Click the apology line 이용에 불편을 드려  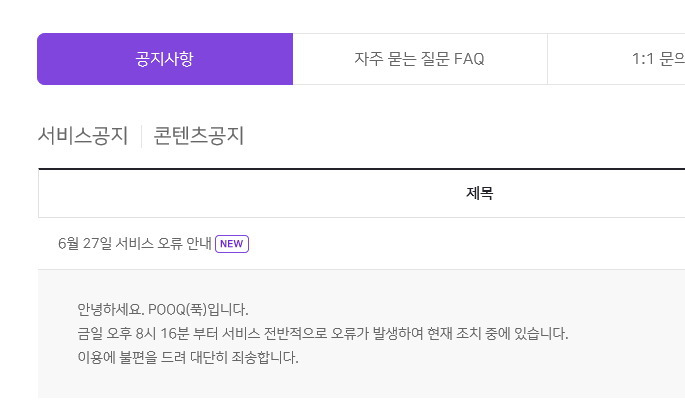[x=188, y=358]
